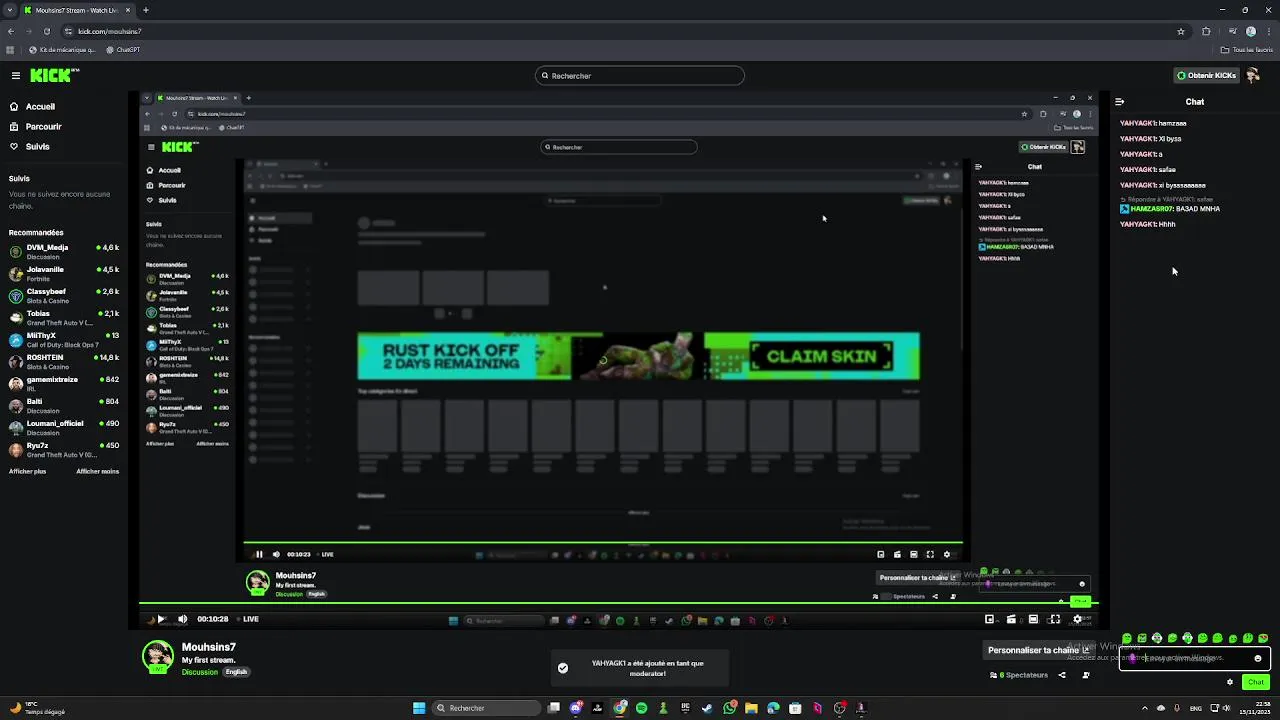Jump to LIVE in the outer player
1280x720 pixels.
[247, 619]
